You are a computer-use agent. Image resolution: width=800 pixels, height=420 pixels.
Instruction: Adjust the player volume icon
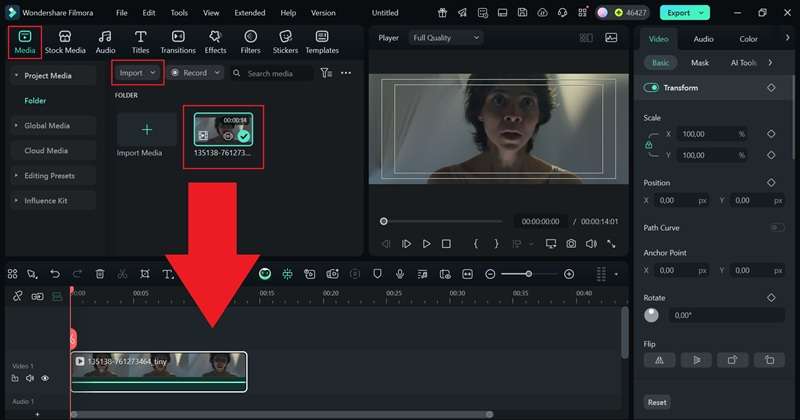tap(591, 244)
